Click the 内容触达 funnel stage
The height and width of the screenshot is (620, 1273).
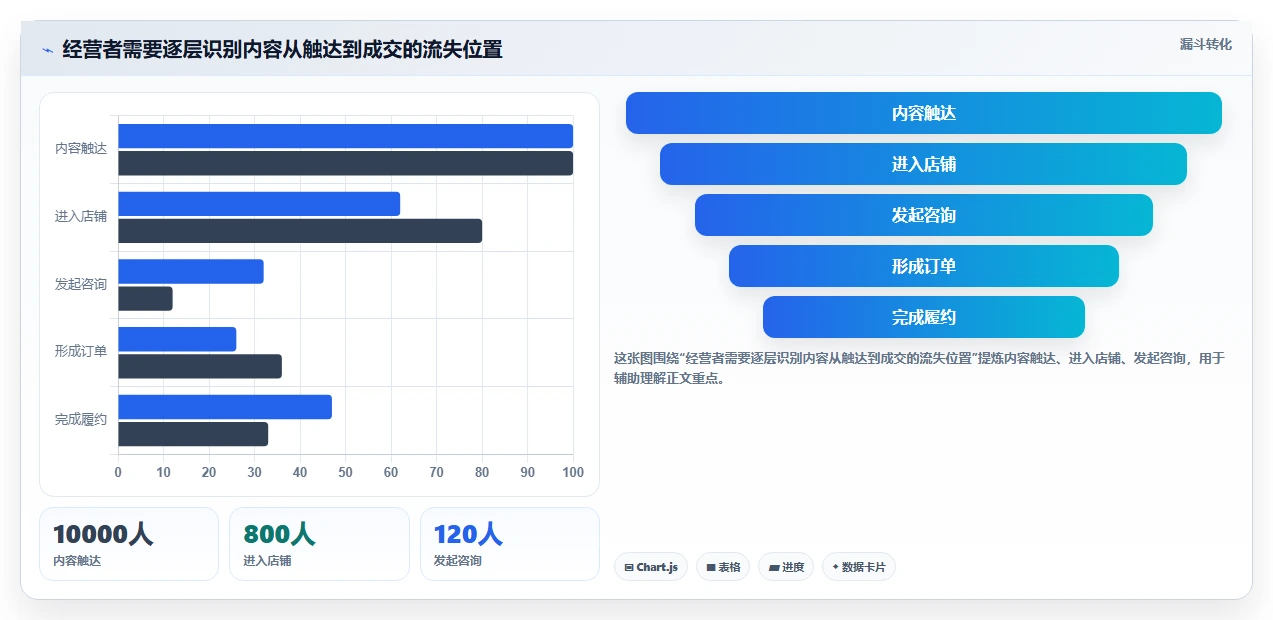(924, 113)
